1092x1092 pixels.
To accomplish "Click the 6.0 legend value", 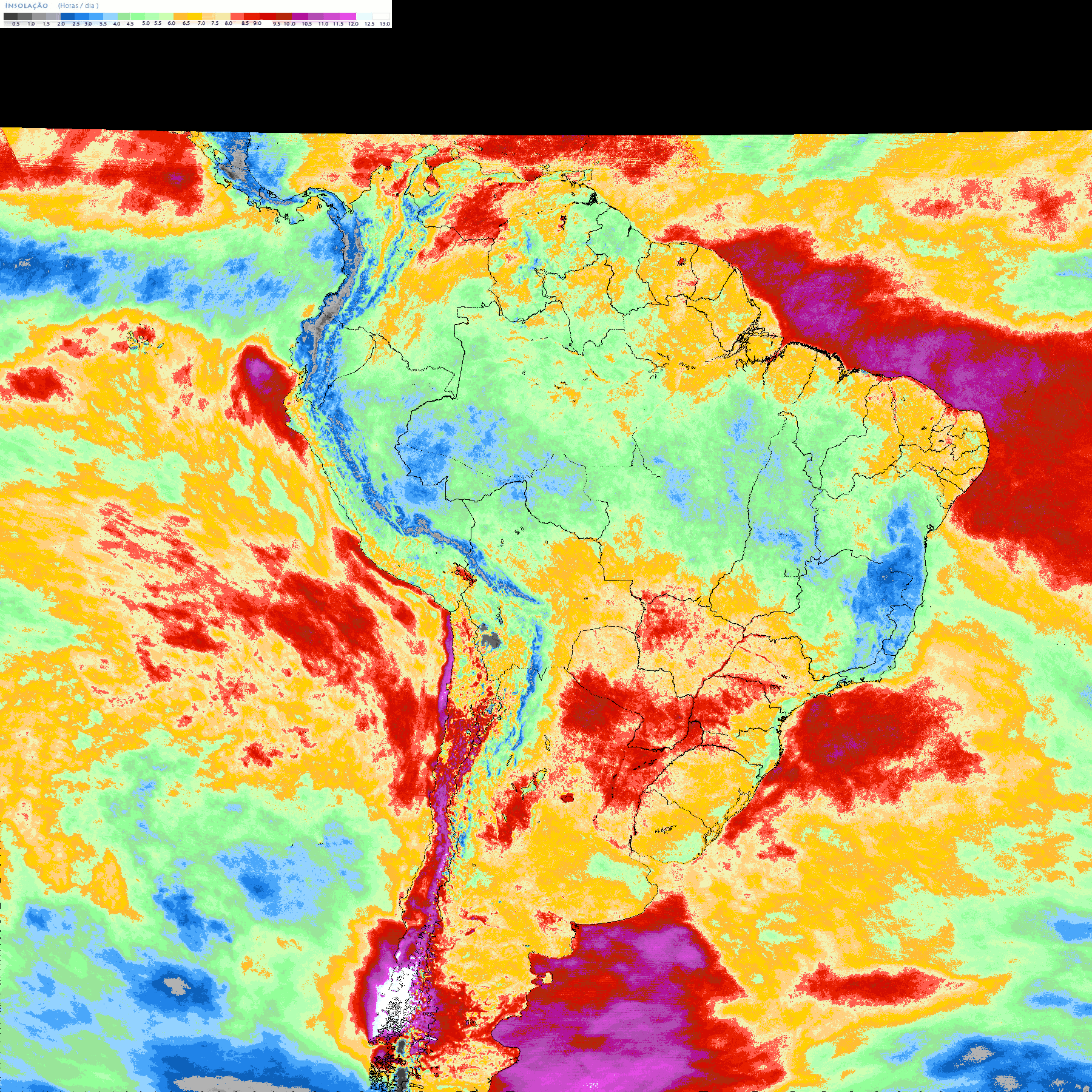I will coord(172,23).
